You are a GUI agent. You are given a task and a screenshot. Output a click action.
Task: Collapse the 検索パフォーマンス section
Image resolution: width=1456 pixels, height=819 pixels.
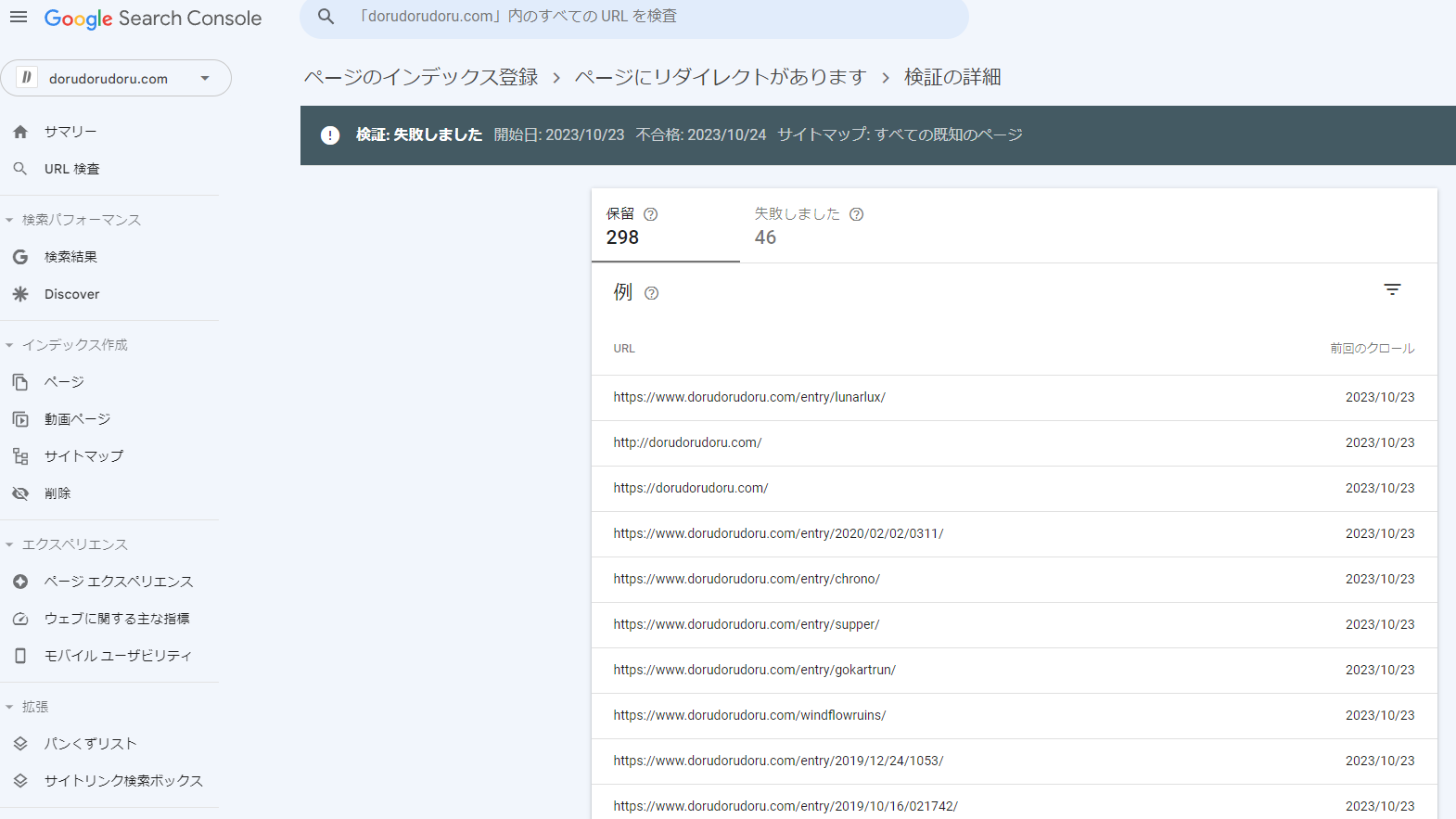(x=9, y=220)
